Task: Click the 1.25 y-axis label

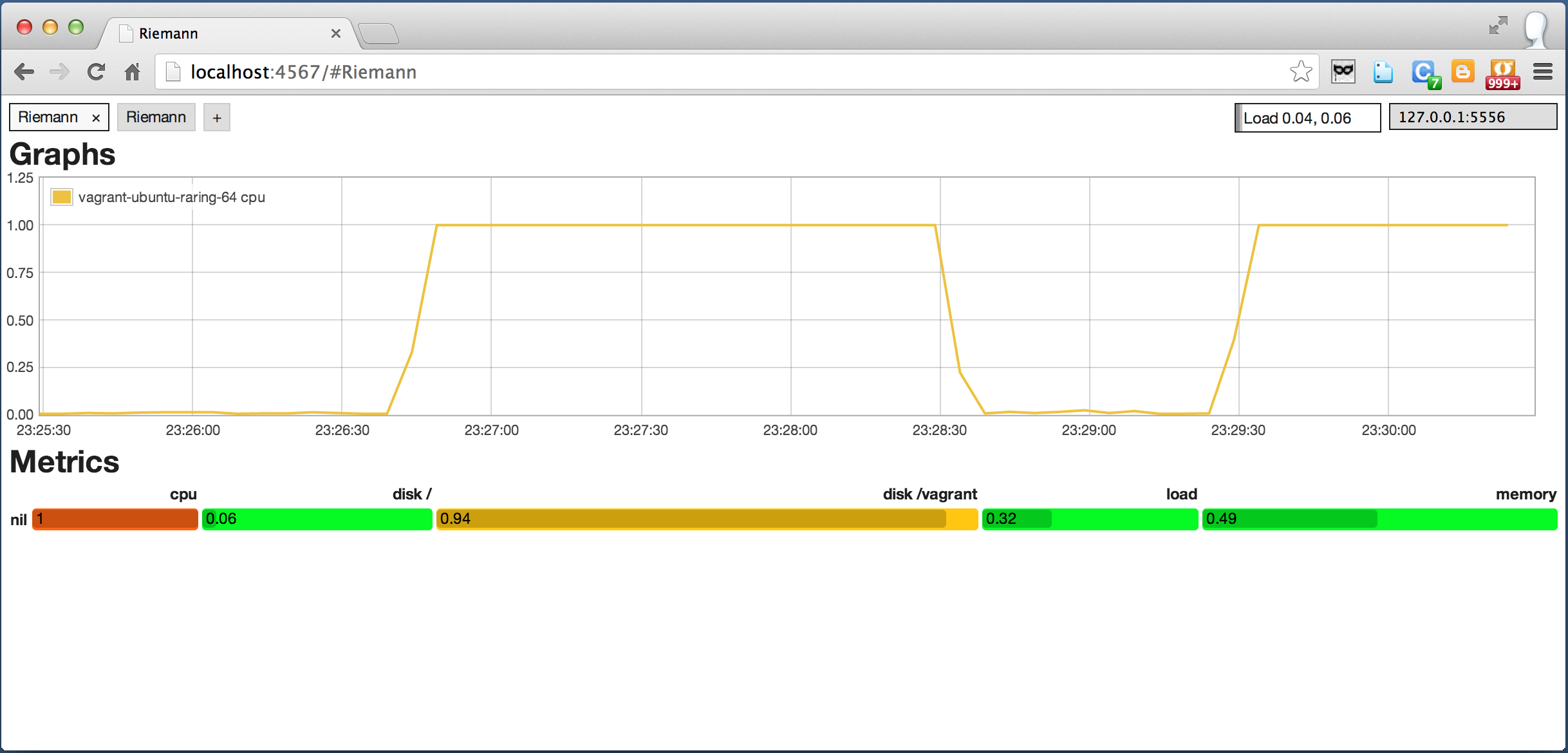Action: click(x=20, y=178)
